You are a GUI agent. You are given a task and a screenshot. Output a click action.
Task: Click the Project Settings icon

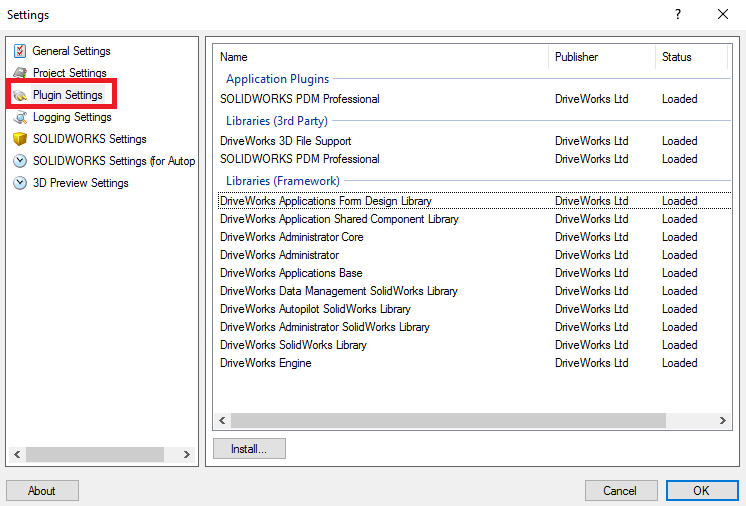(x=20, y=73)
